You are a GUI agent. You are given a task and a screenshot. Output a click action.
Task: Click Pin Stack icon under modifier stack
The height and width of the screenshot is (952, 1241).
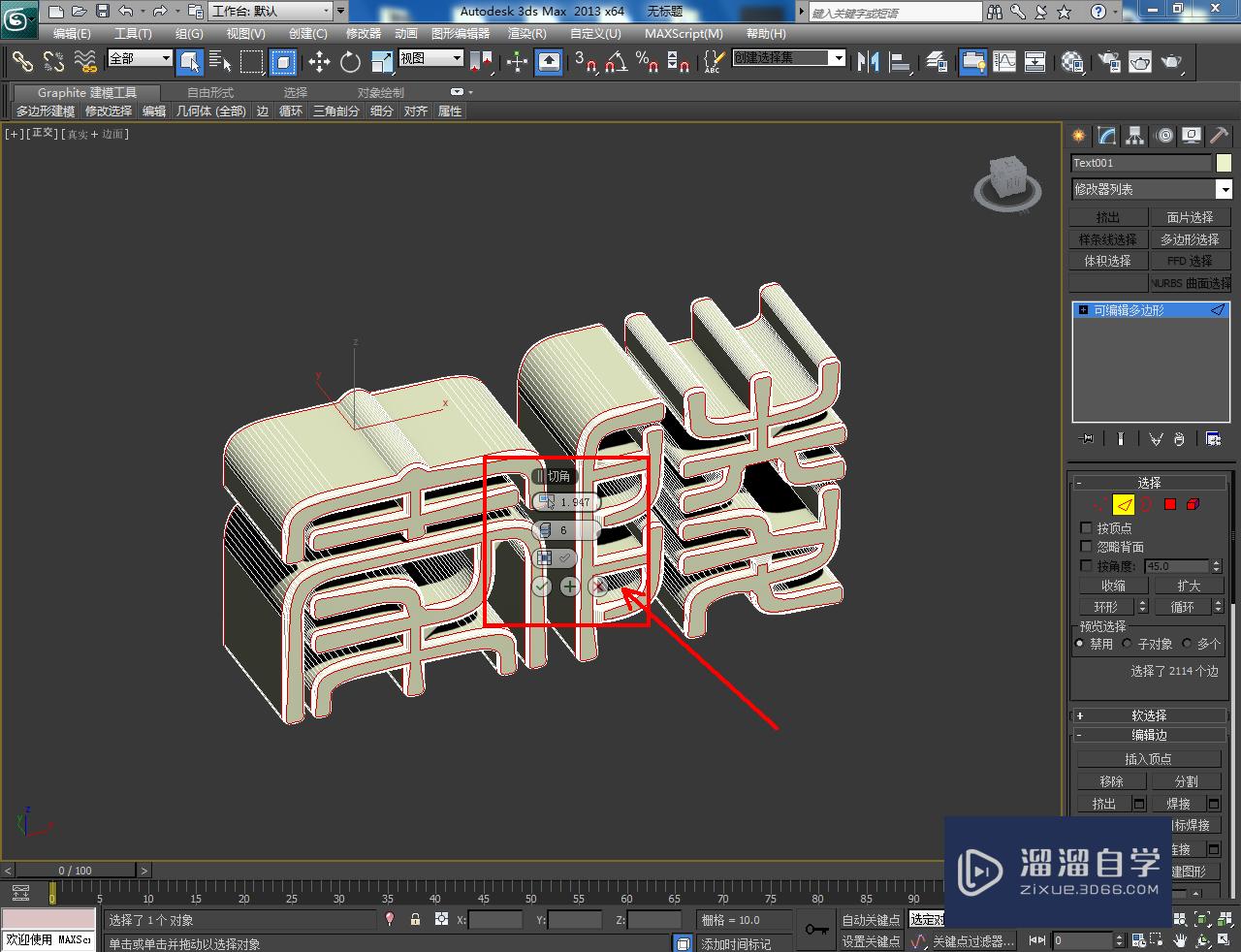pyautogui.click(x=1087, y=439)
